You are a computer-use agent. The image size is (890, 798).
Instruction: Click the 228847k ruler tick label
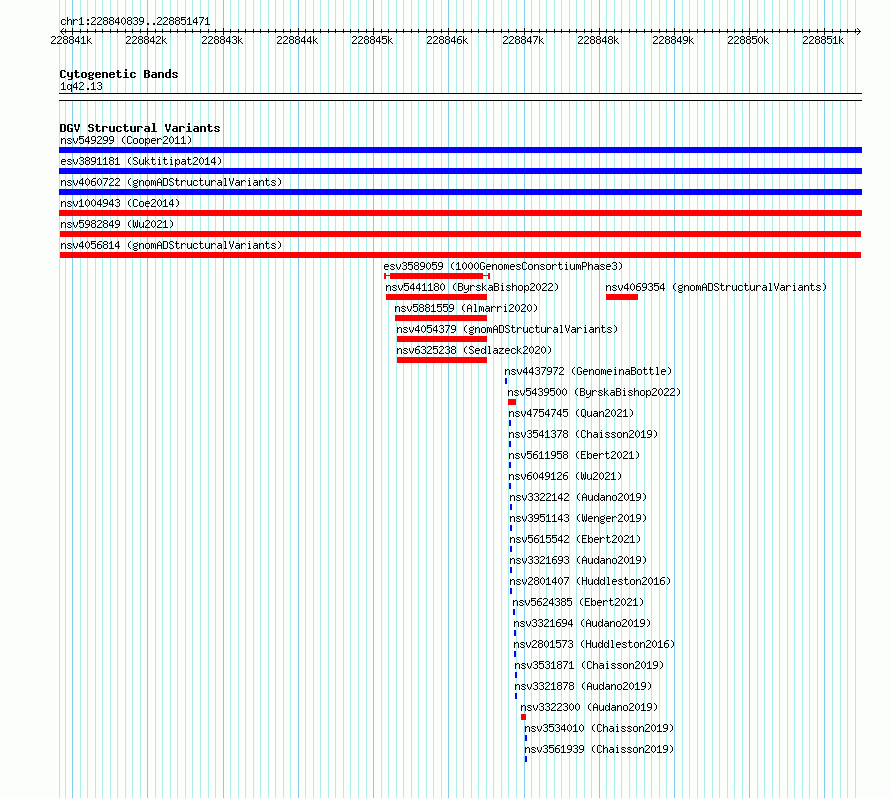tap(523, 40)
